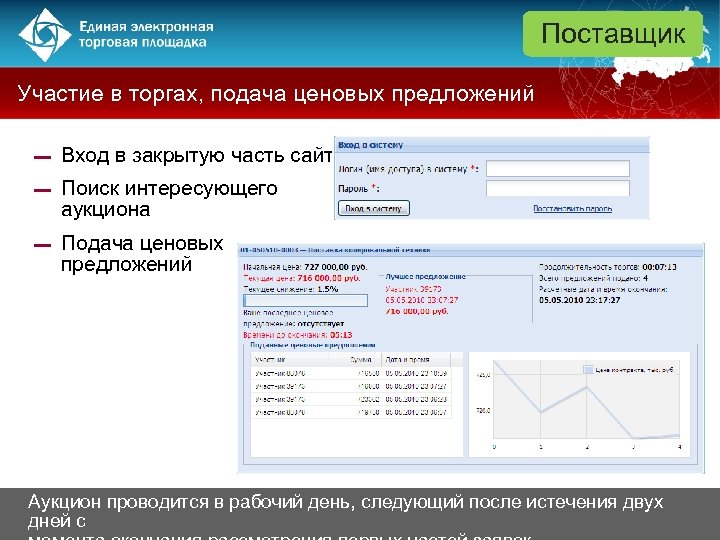
Task: Click 'Участие в торгах' slide heading
Action: [x=276, y=94]
